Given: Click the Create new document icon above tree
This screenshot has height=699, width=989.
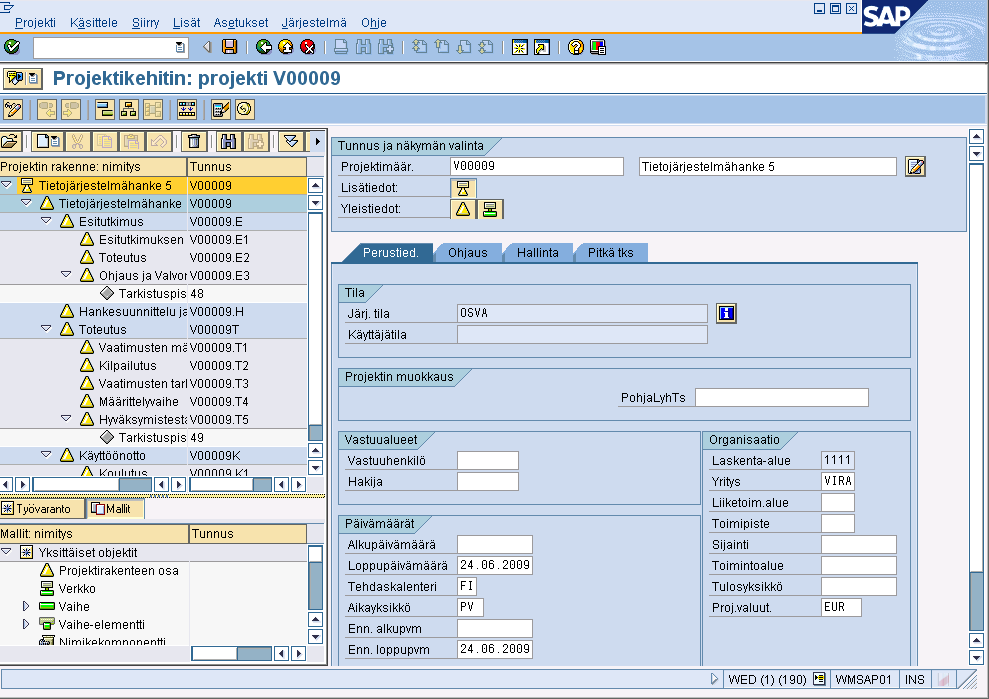Looking at the screenshot, I should (x=47, y=141).
